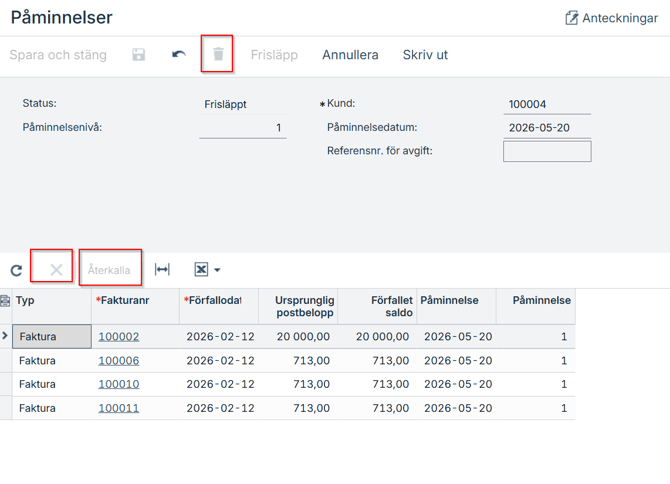This screenshot has height=484, width=670.
Task: Open invoice link 100006
Action: click(119, 361)
